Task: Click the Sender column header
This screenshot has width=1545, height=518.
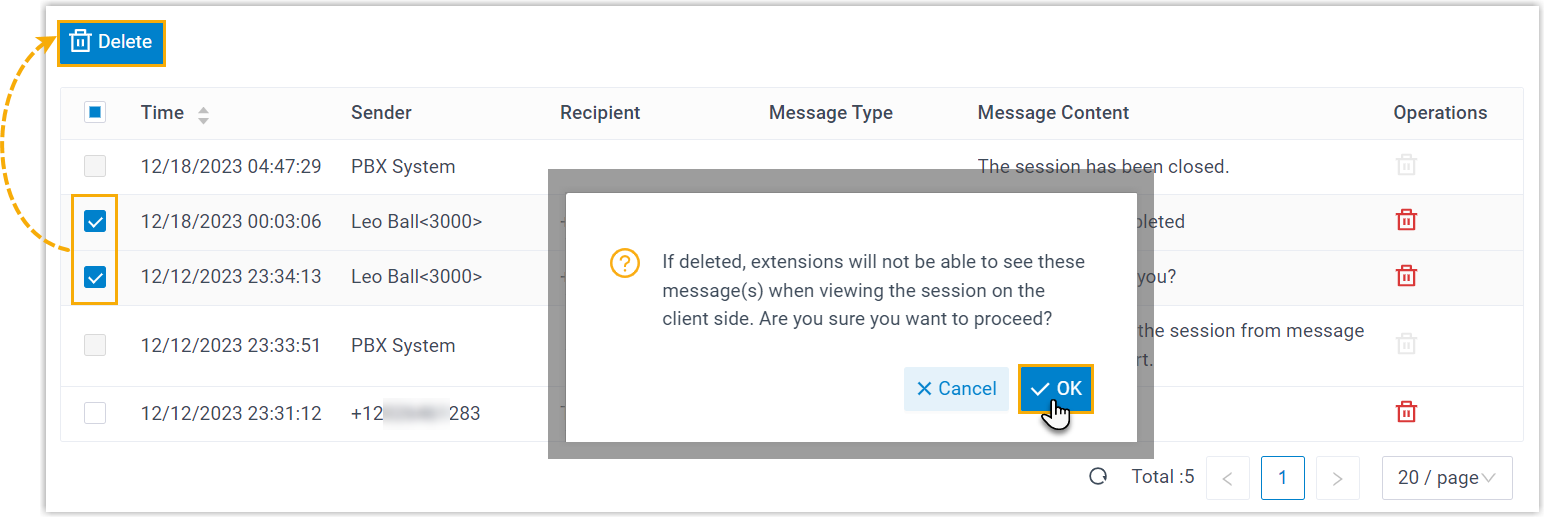Action: 381,113
